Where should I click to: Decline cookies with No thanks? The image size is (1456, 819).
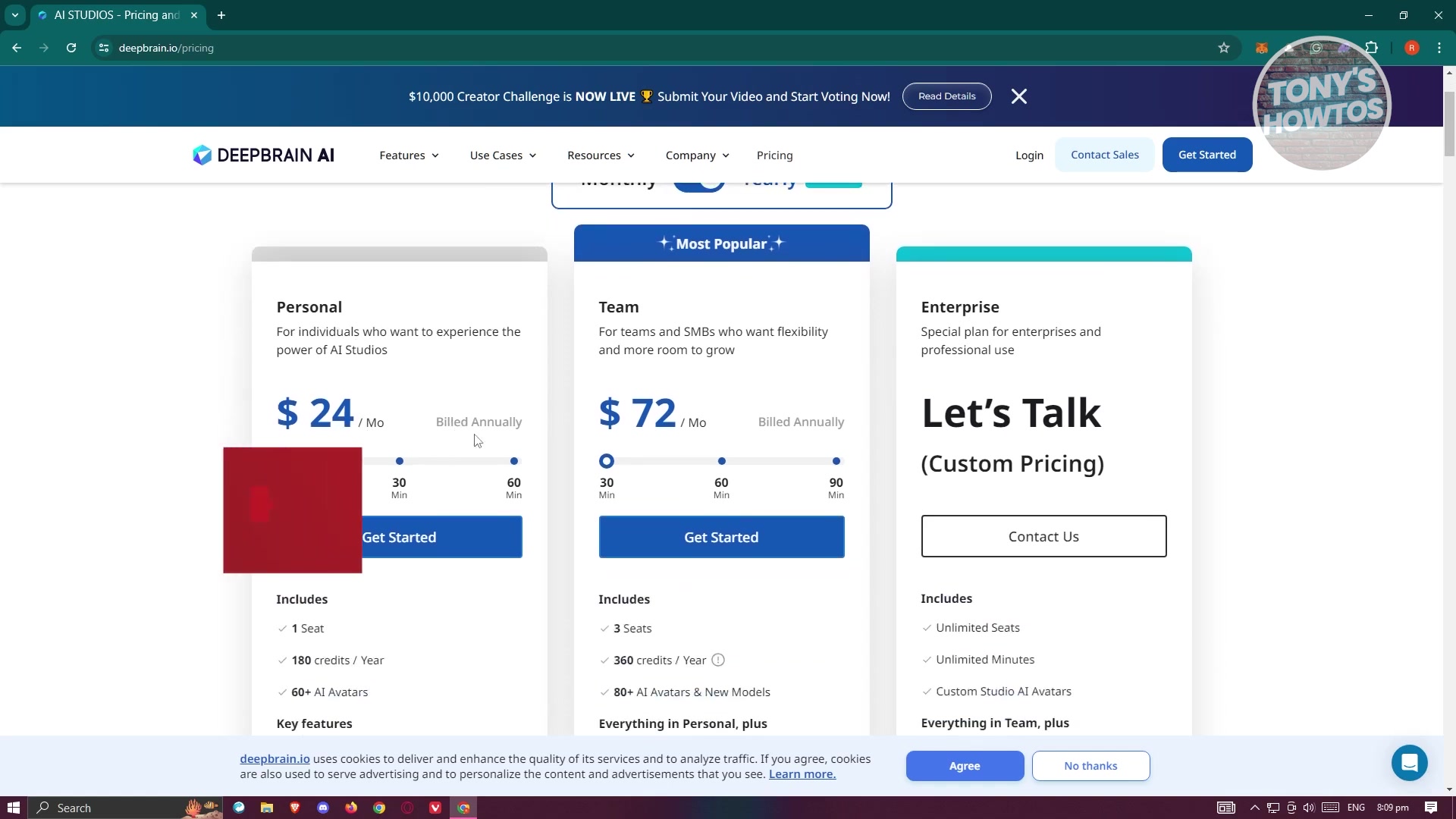point(1090,766)
